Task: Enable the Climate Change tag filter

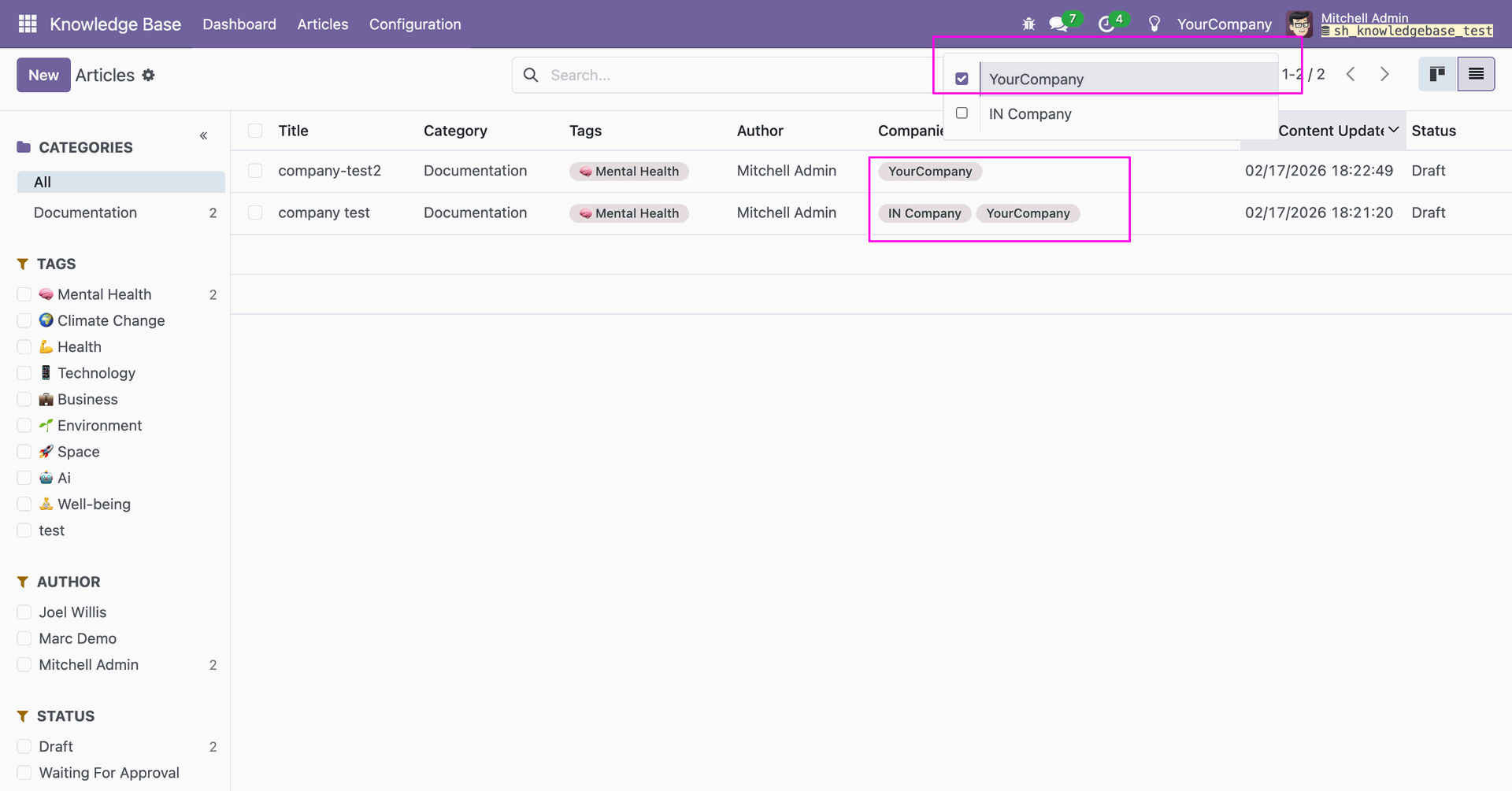Action: pyautogui.click(x=24, y=320)
